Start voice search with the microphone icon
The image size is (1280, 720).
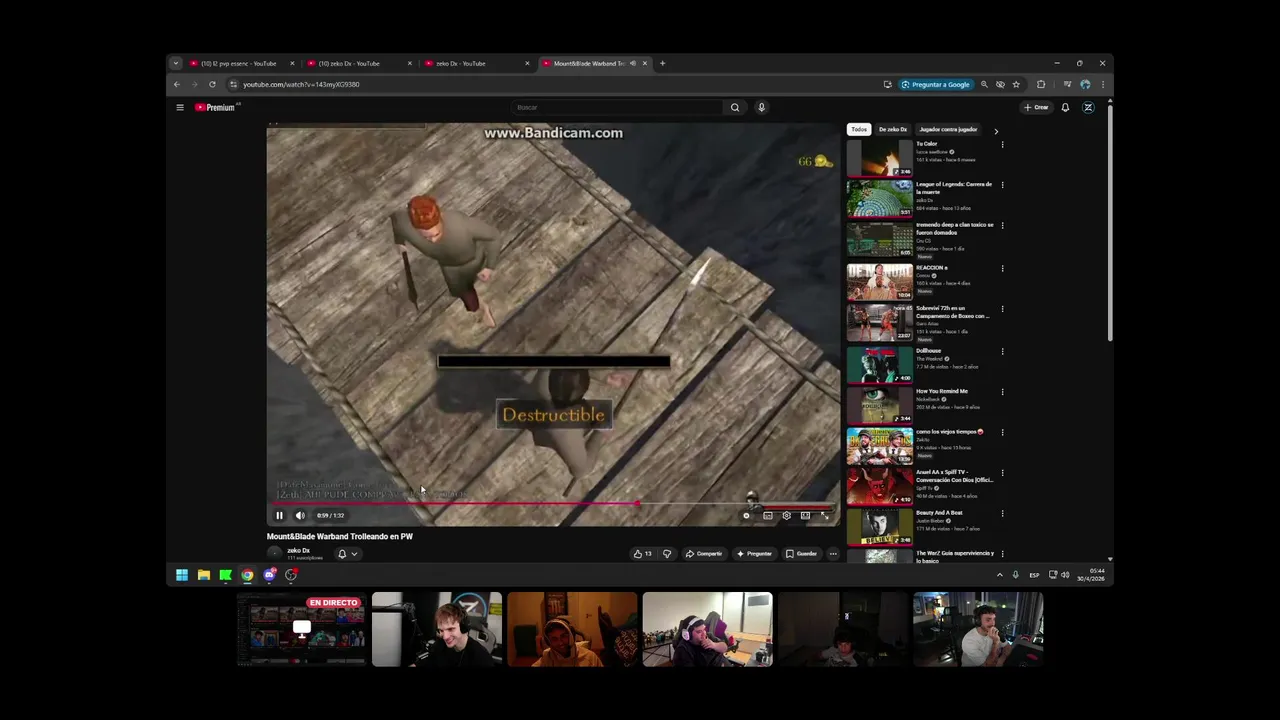(x=761, y=107)
